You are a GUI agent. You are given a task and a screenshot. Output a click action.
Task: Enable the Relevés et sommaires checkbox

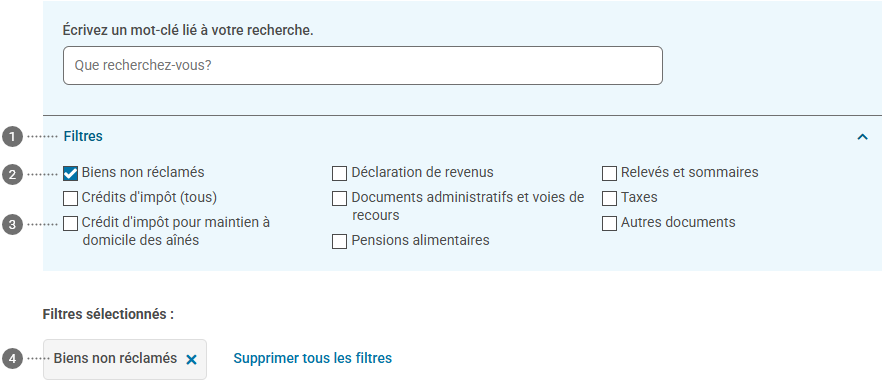(x=609, y=173)
